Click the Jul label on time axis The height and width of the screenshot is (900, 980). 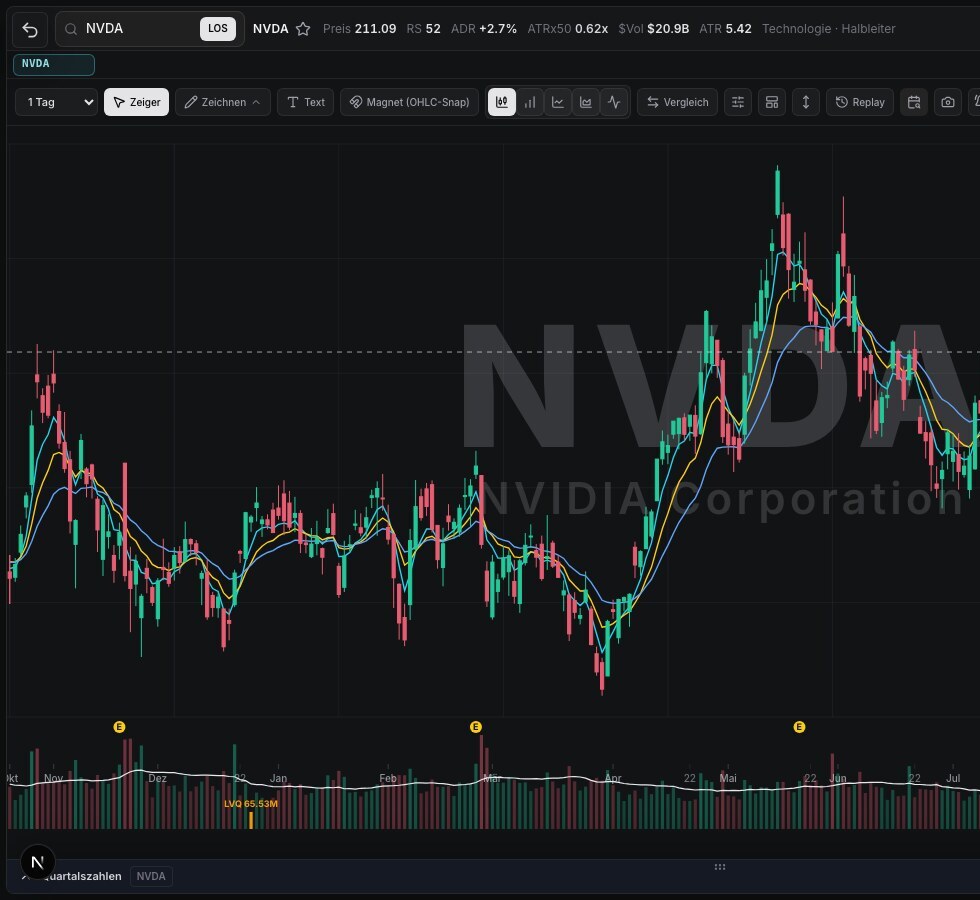[953, 778]
